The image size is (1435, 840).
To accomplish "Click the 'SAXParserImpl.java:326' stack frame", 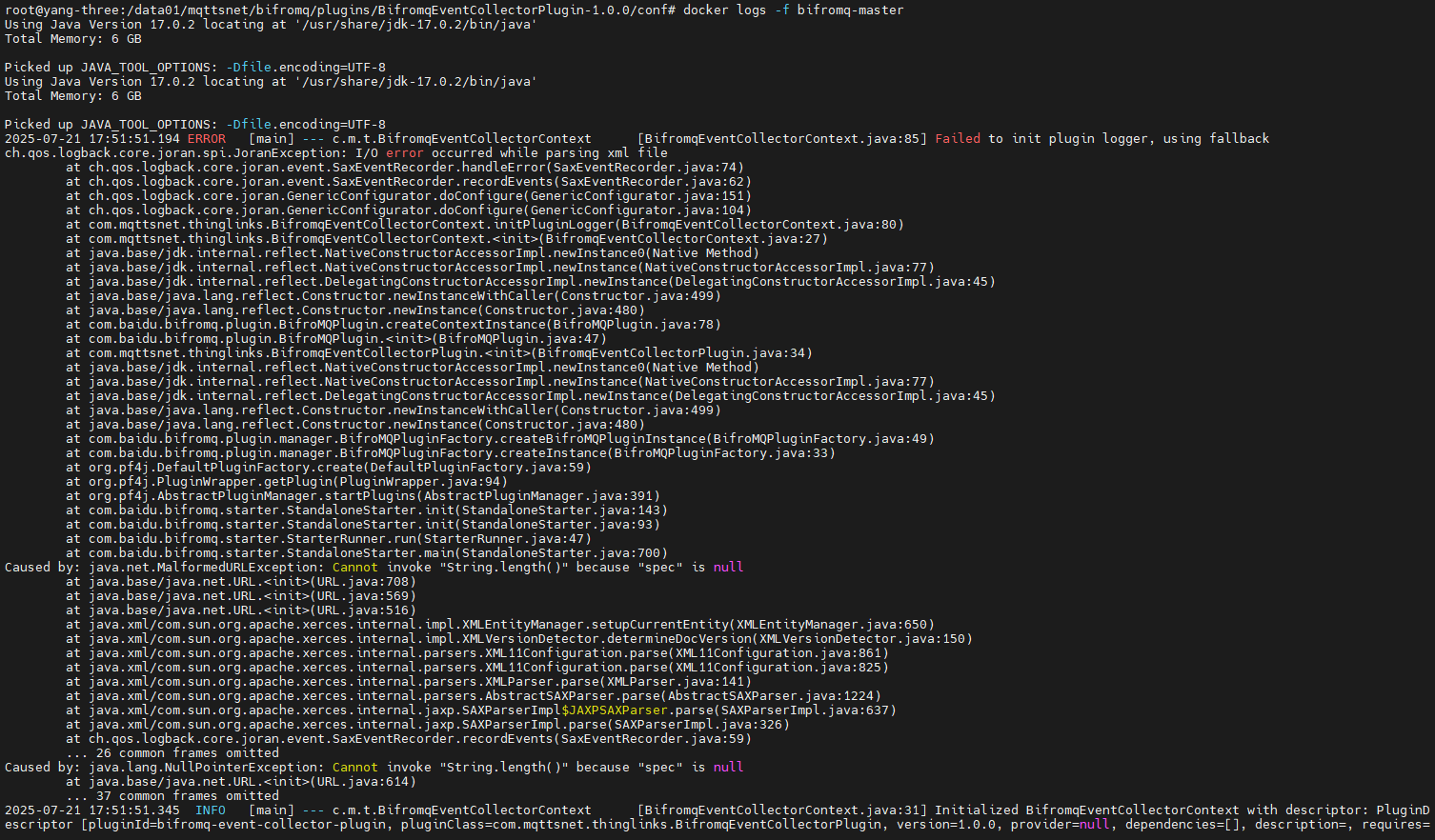I will click(428, 725).
